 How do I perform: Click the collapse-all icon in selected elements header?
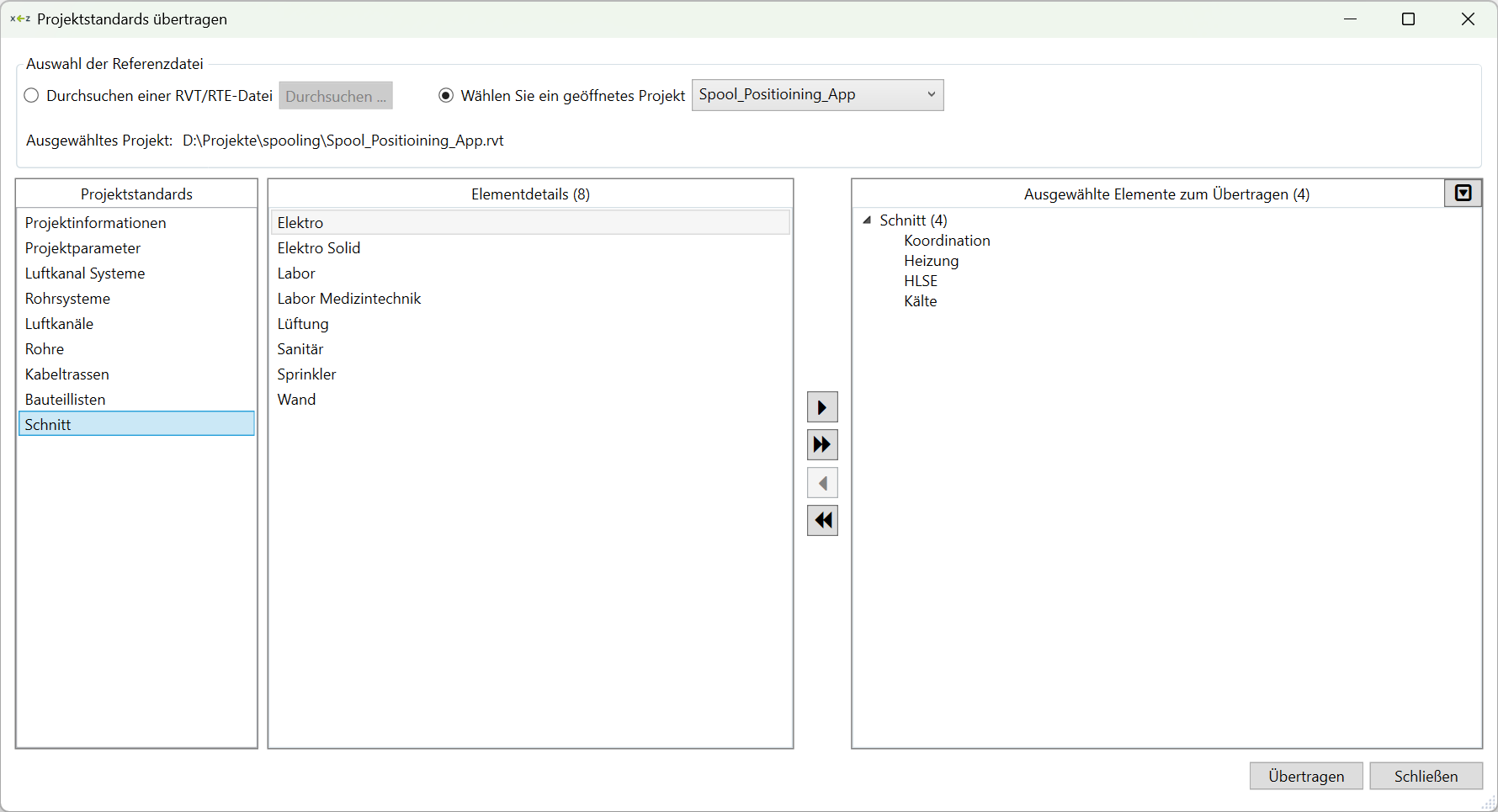click(1463, 194)
